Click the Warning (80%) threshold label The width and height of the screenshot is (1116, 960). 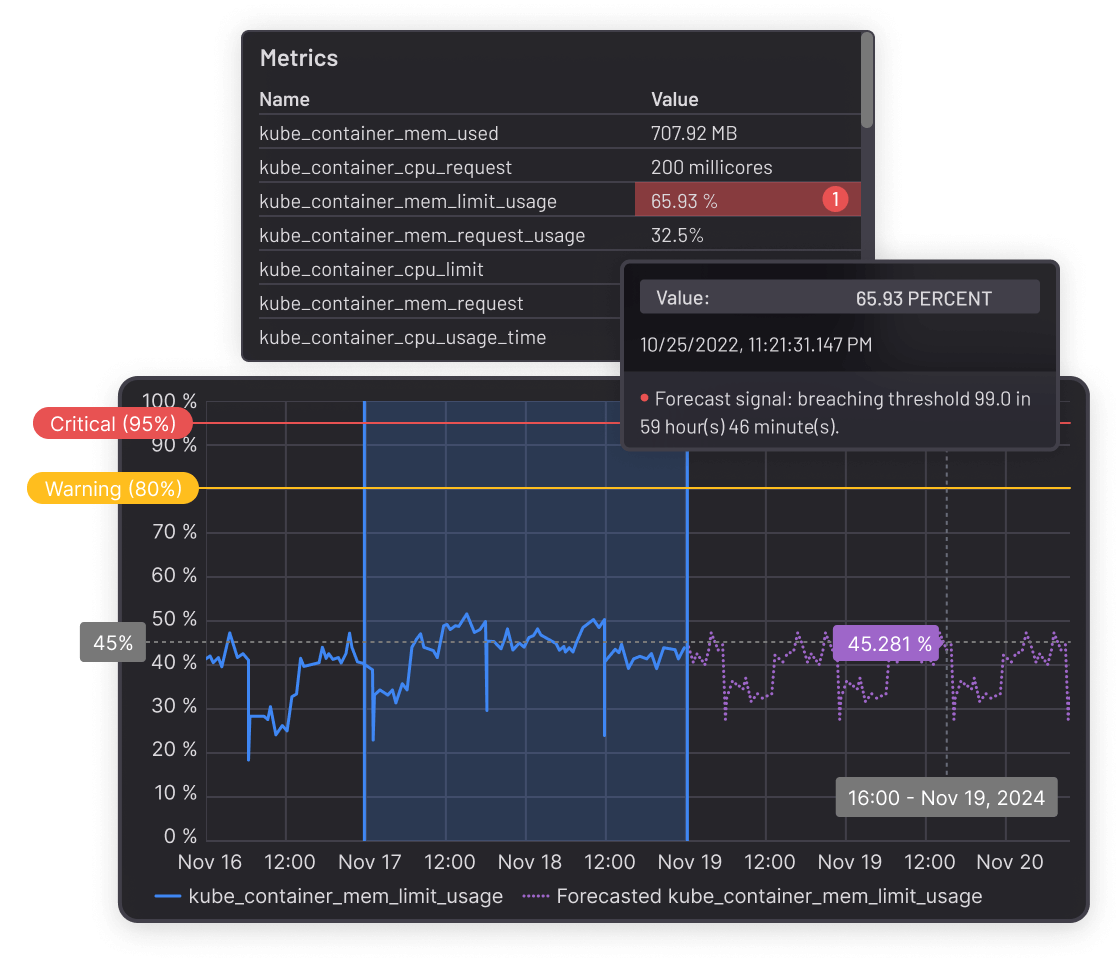pyautogui.click(x=113, y=489)
